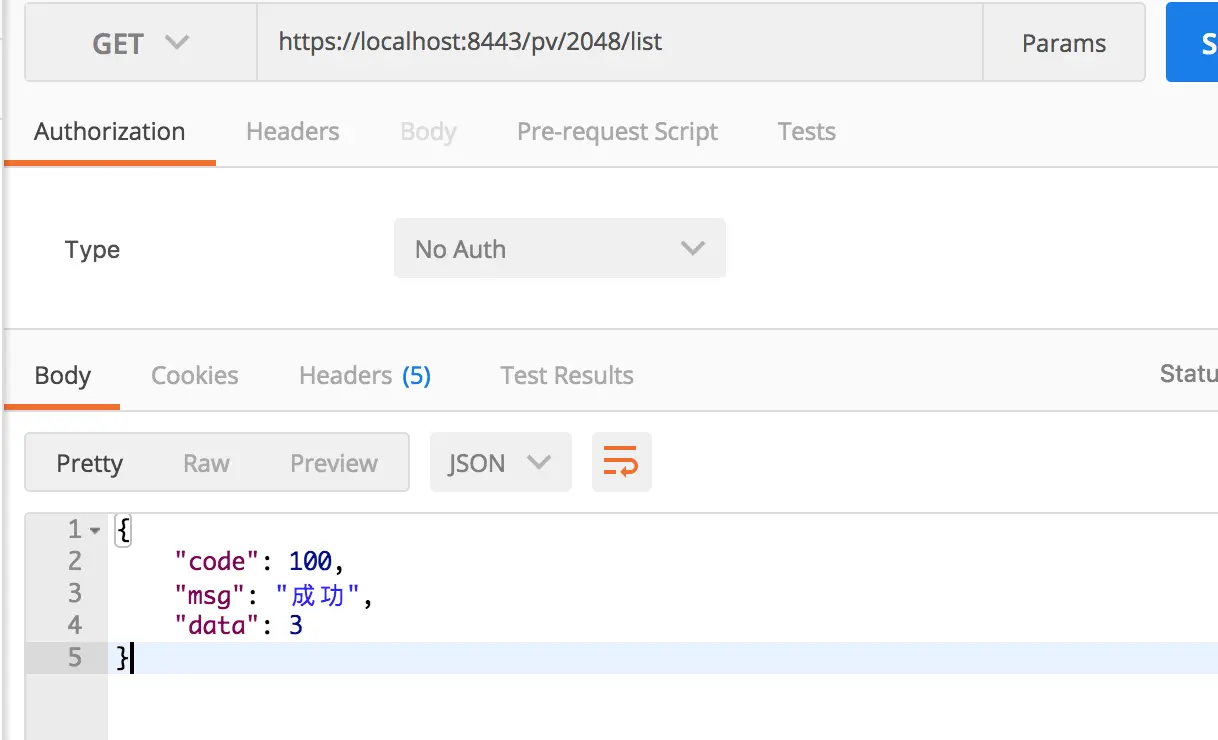Open the Test Results tab
The image size is (1218, 740).
click(x=566, y=376)
